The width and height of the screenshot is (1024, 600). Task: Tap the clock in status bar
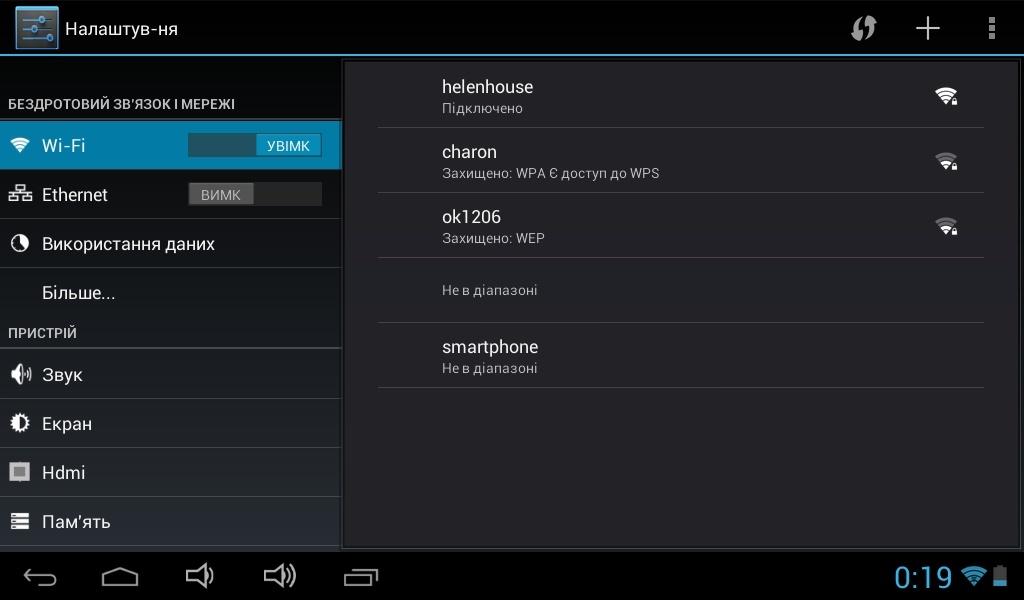click(x=922, y=577)
